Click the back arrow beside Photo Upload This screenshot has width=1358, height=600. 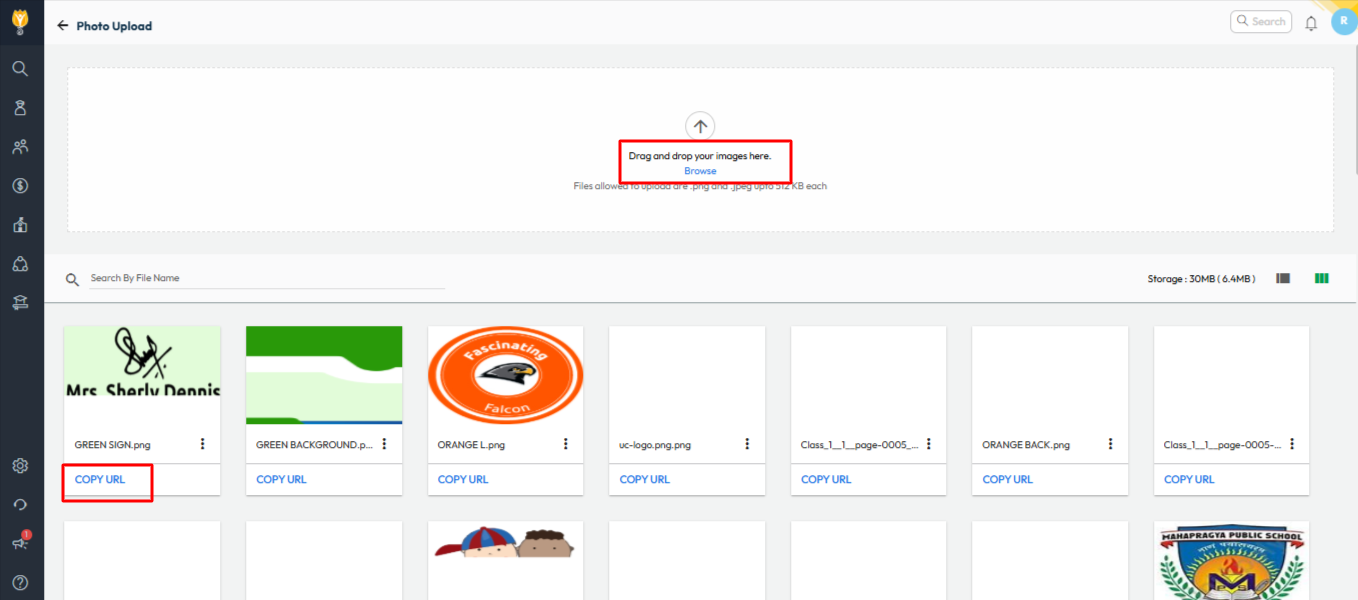coord(63,26)
